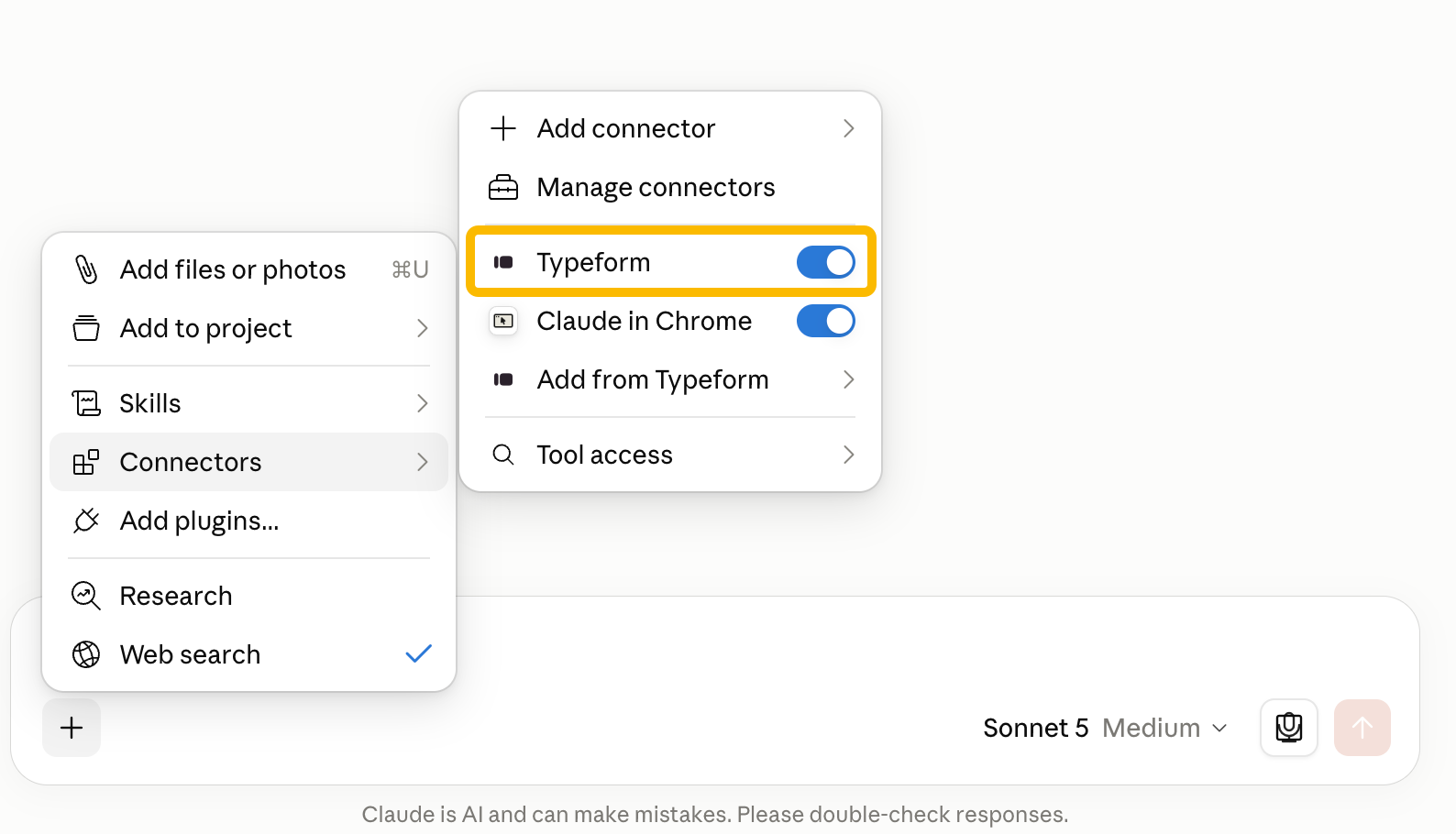Viewport: 1456px width, 834px height.
Task: Expand the Tool access chevron
Action: (x=848, y=455)
